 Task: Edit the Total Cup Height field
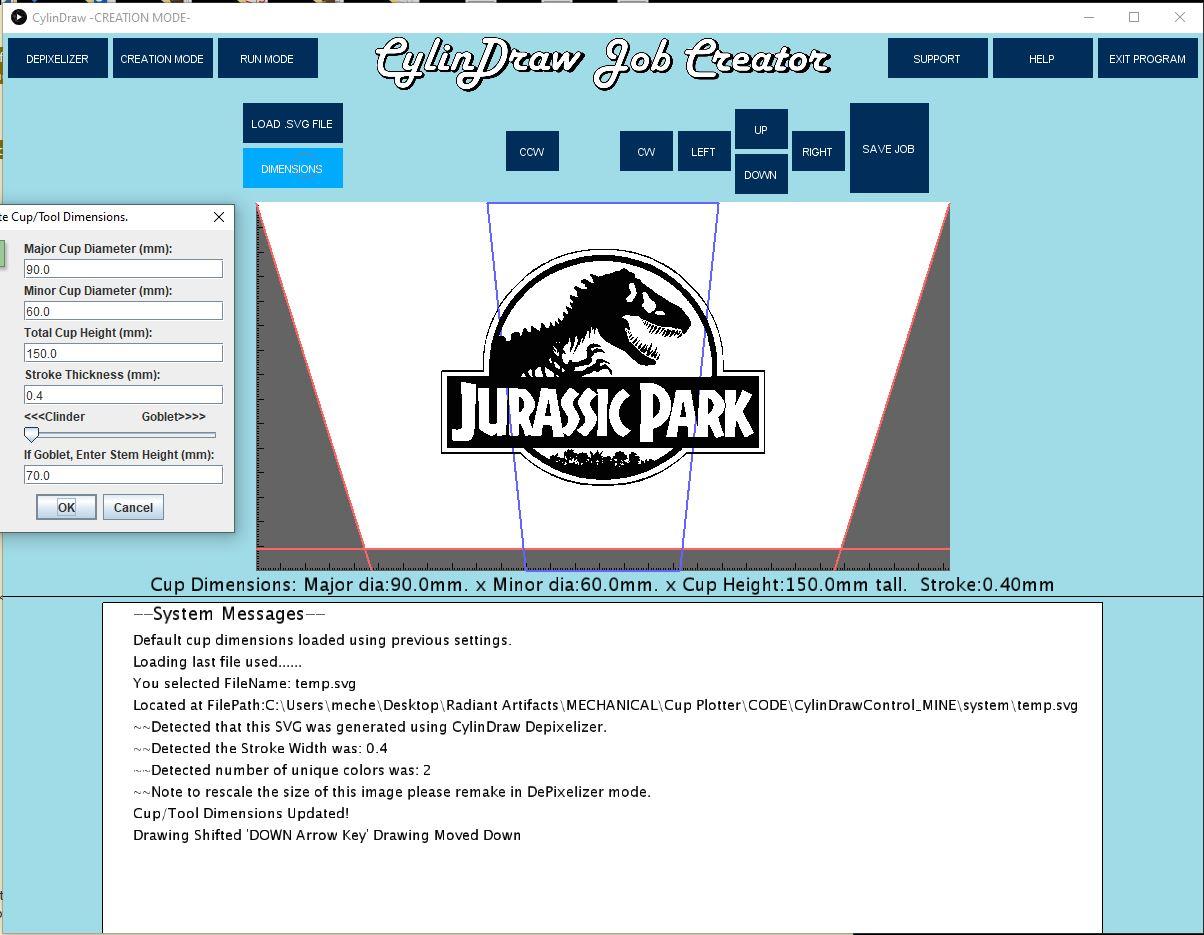(x=123, y=353)
